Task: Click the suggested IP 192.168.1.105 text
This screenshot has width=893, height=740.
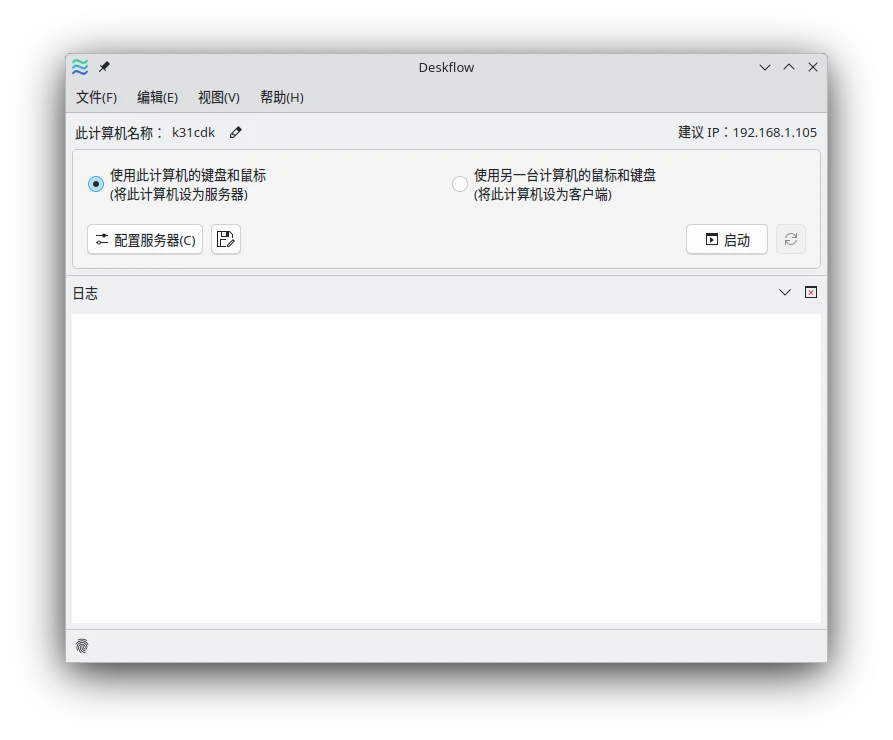Action: pyautogui.click(x=774, y=132)
